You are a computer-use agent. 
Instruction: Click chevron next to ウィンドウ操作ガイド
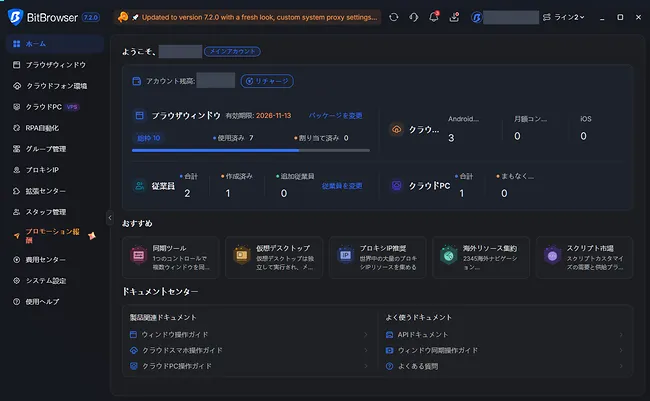[x=366, y=334]
